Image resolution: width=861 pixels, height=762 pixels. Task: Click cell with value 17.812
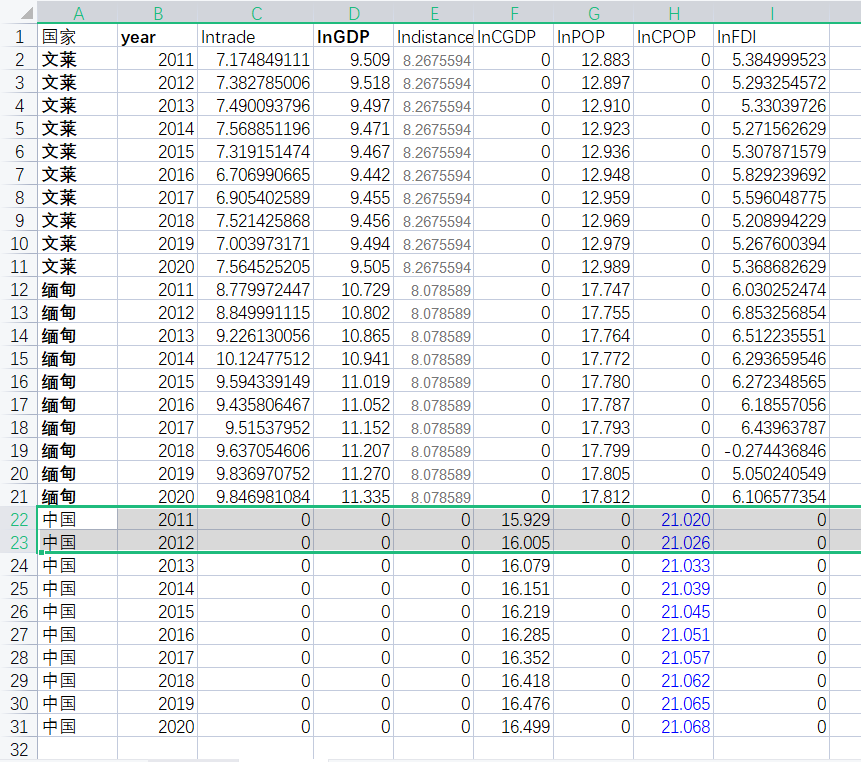[594, 496]
